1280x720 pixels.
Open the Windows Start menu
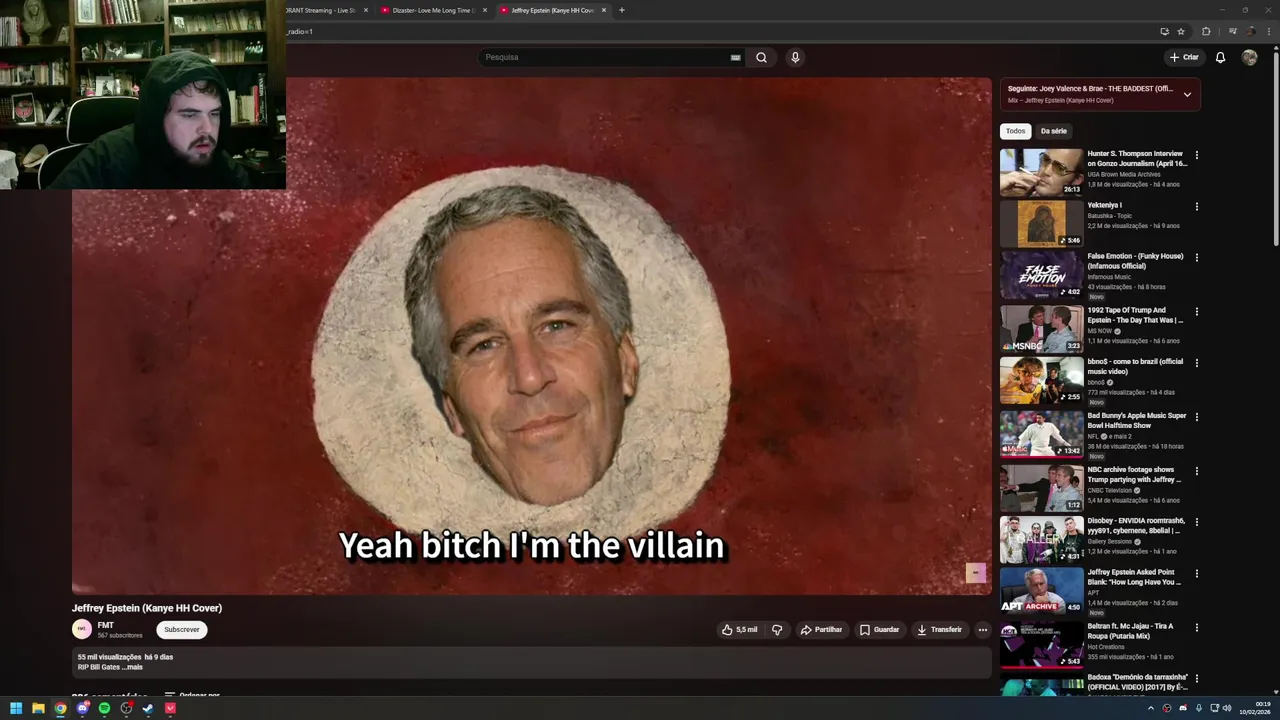(16, 708)
